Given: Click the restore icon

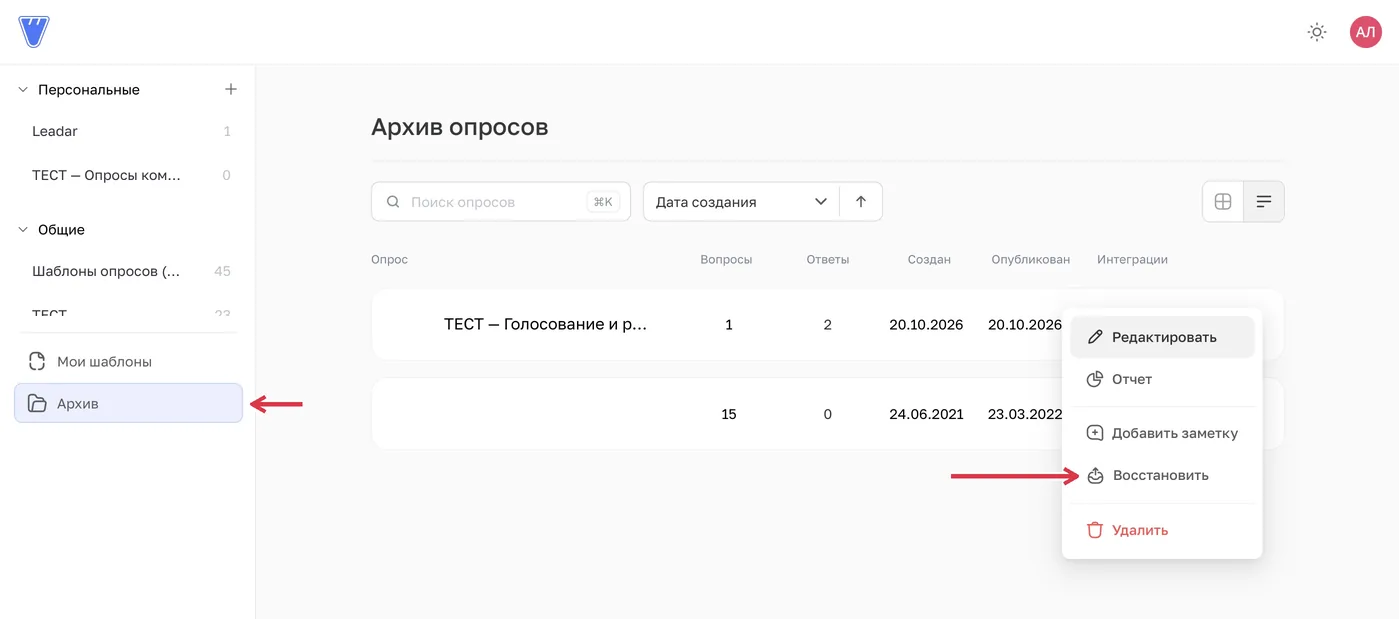Looking at the screenshot, I should tap(1095, 475).
